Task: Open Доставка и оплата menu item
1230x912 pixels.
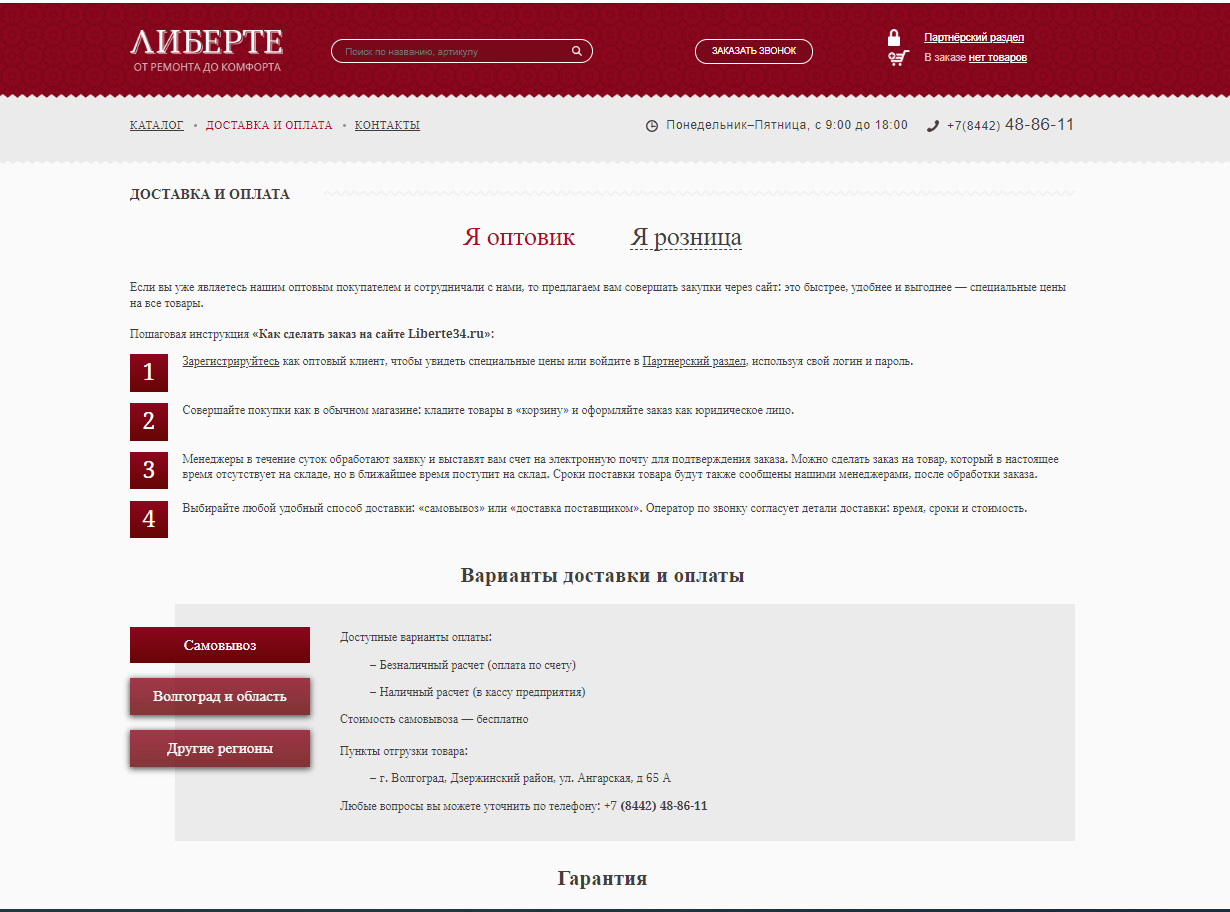Action: point(269,126)
